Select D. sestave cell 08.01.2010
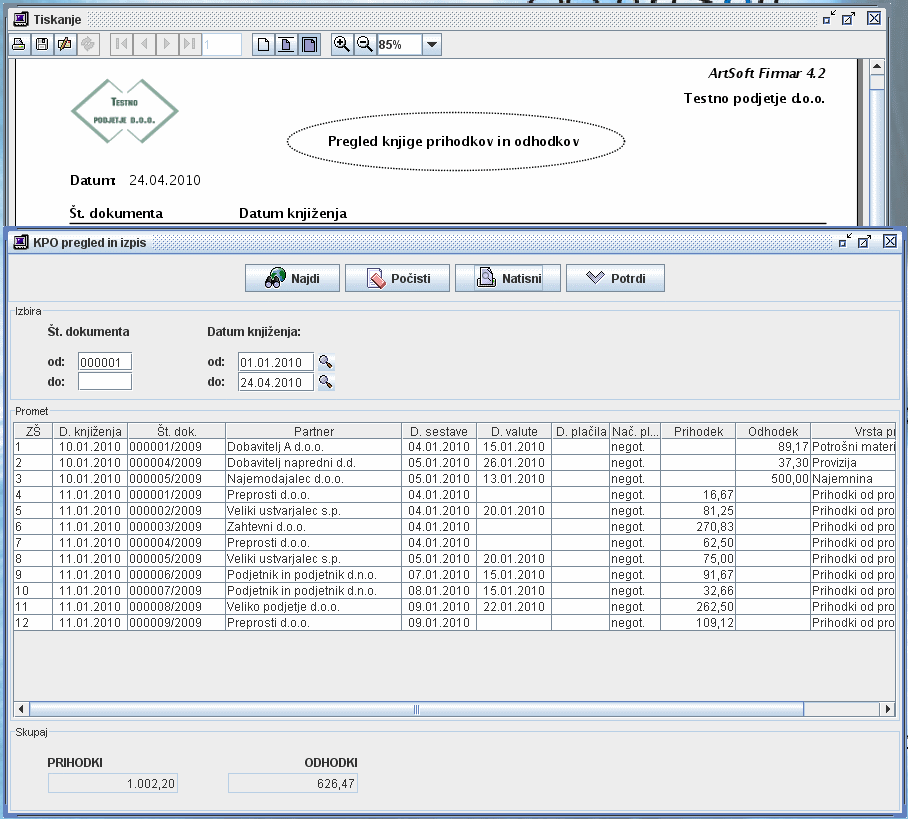Image resolution: width=908 pixels, height=819 pixels. (x=439, y=591)
